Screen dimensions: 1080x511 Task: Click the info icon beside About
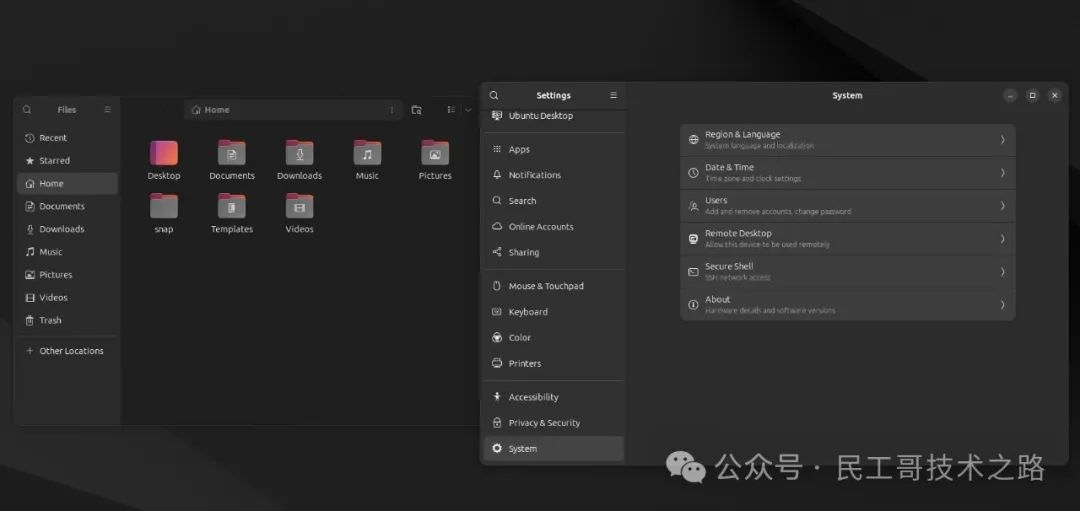693,304
